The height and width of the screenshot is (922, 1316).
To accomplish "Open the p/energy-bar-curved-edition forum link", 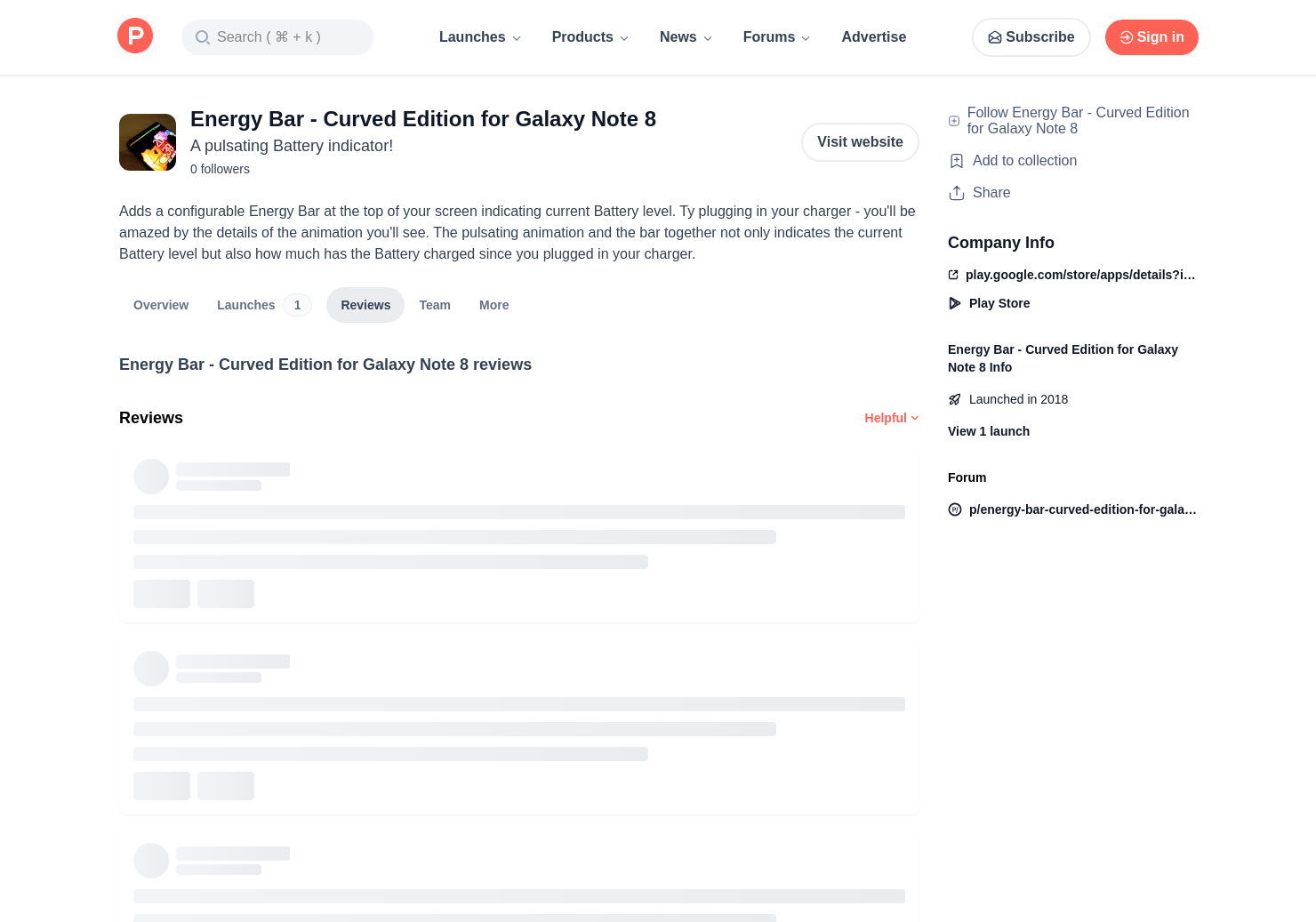I will coord(1083,509).
